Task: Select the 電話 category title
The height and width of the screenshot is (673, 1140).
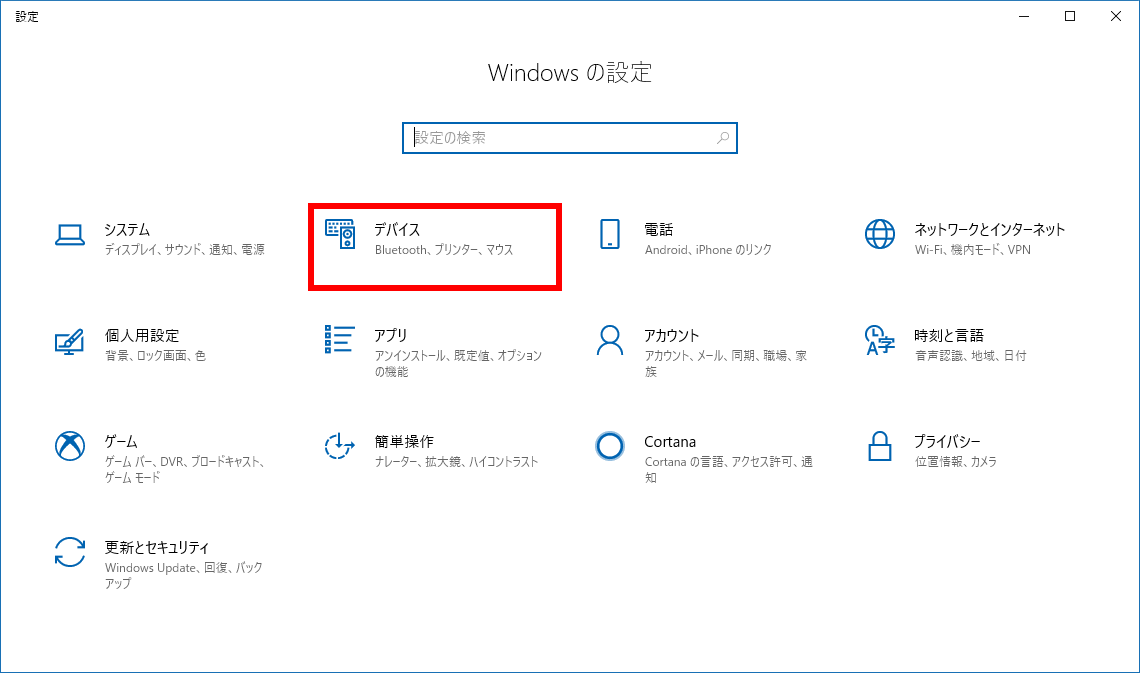Action: pyautogui.click(x=659, y=230)
